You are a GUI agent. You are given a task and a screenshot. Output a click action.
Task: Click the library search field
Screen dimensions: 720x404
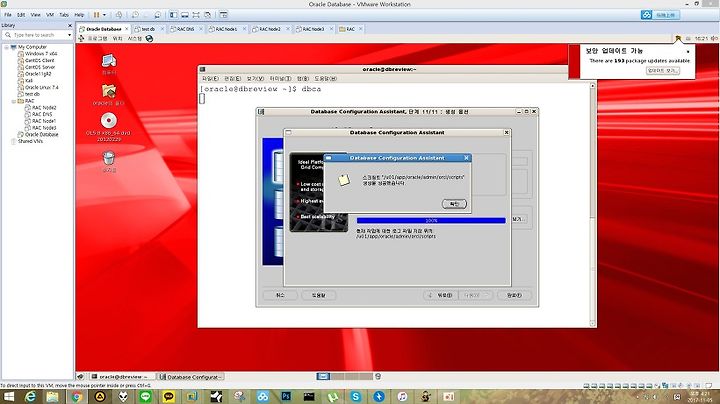pos(37,35)
